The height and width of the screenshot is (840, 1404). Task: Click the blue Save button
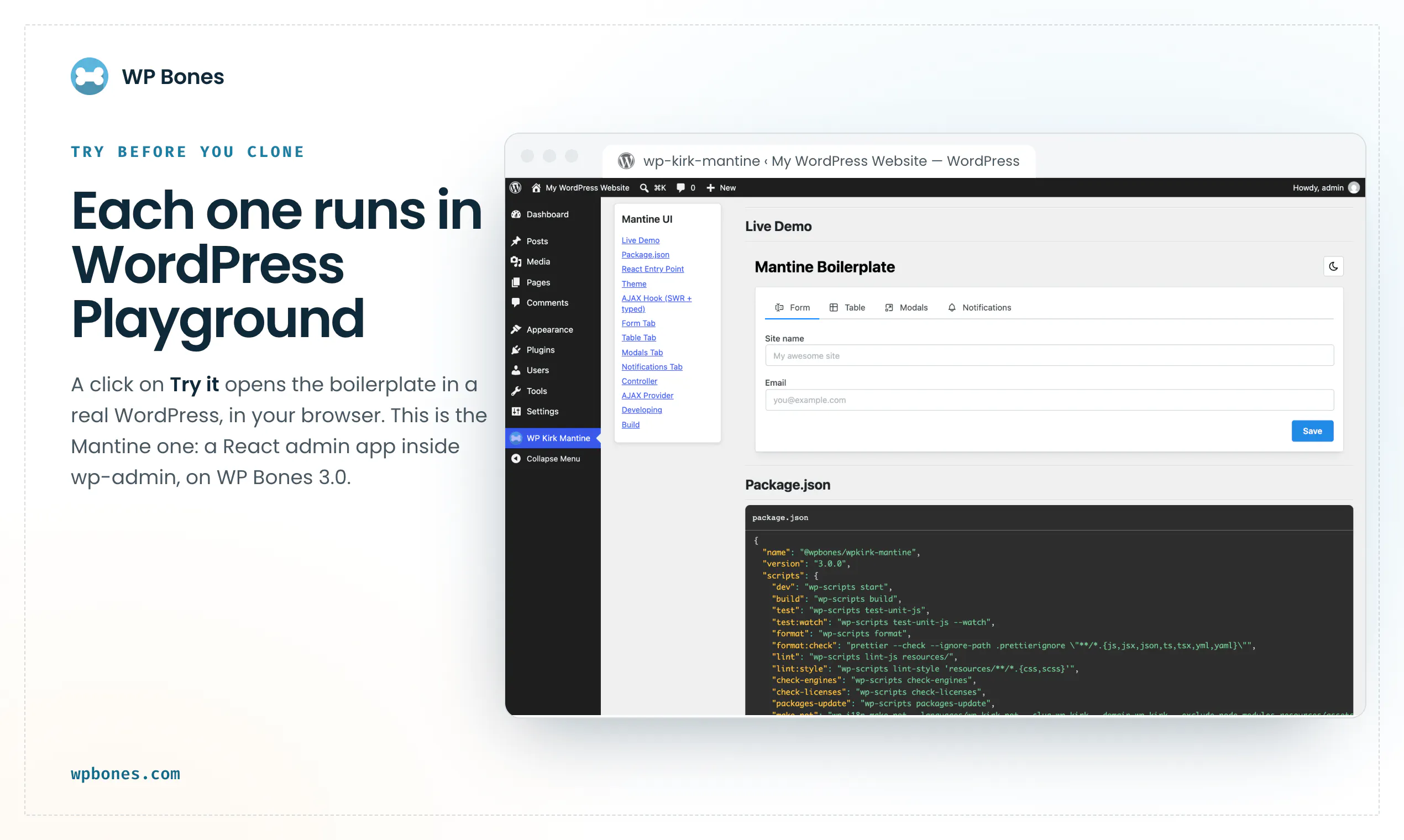pos(1312,431)
